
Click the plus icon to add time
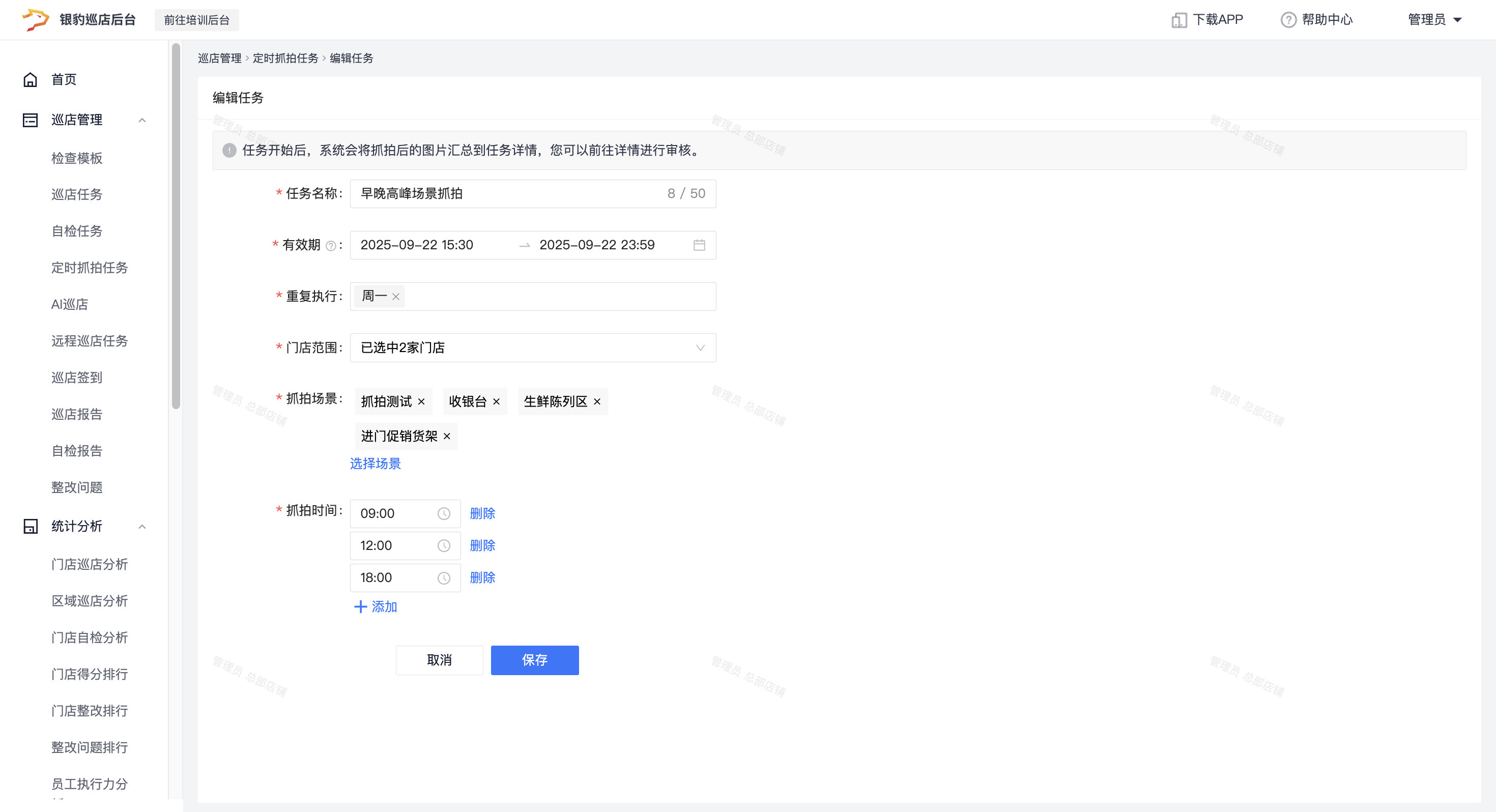tap(361, 607)
